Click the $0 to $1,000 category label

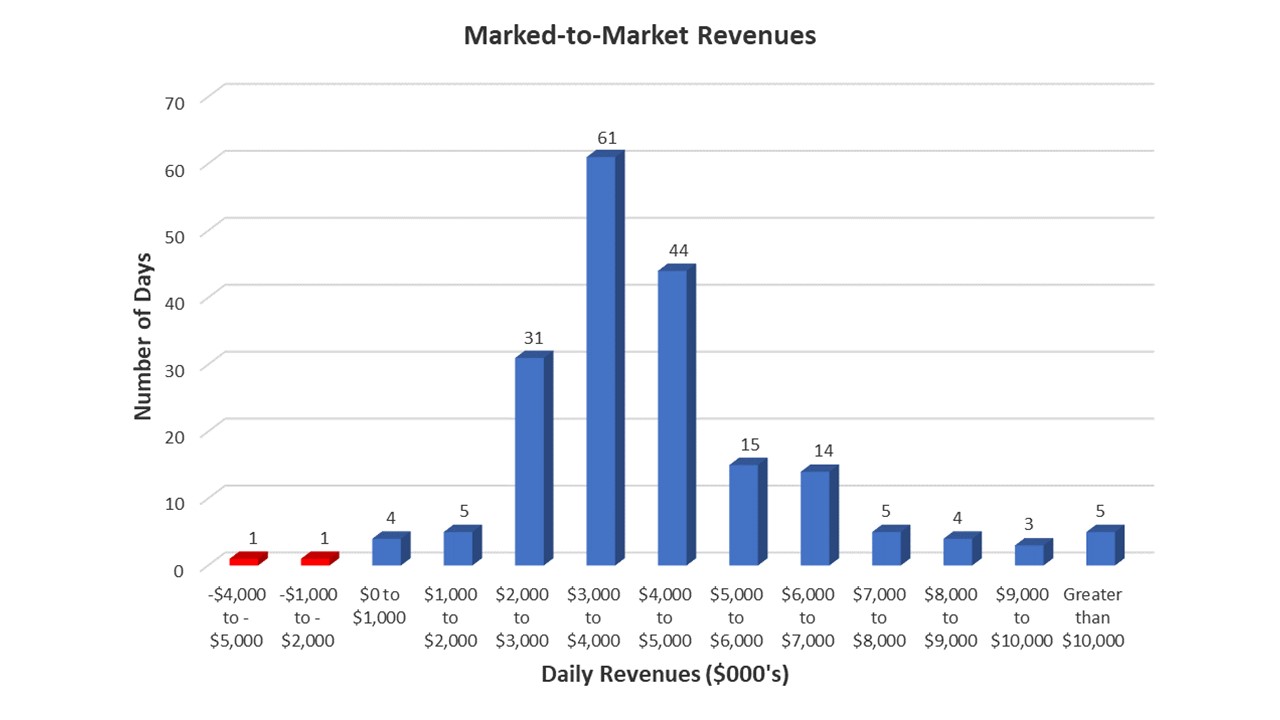[x=379, y=606]
